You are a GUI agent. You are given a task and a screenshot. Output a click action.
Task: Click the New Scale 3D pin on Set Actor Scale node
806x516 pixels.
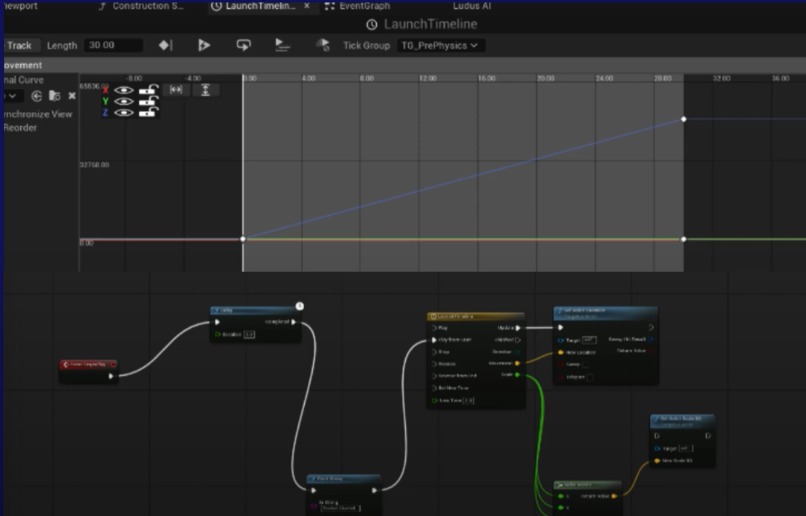point(657,461)
